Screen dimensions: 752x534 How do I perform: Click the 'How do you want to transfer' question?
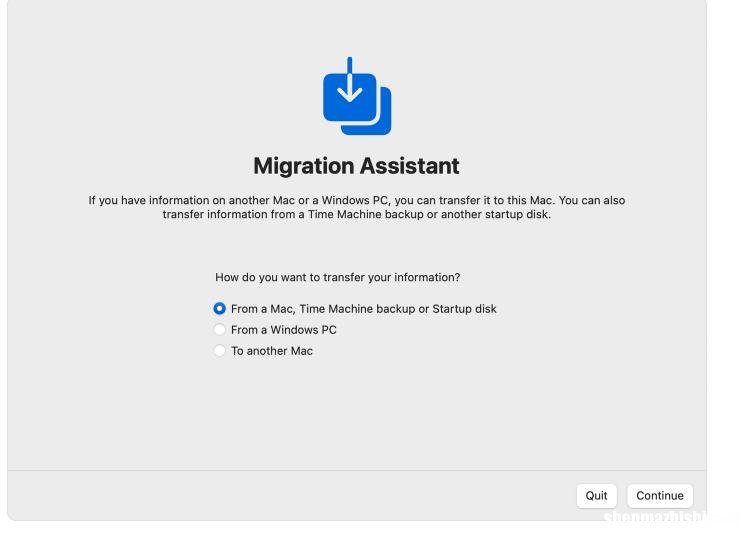click(x=338, y=277)
